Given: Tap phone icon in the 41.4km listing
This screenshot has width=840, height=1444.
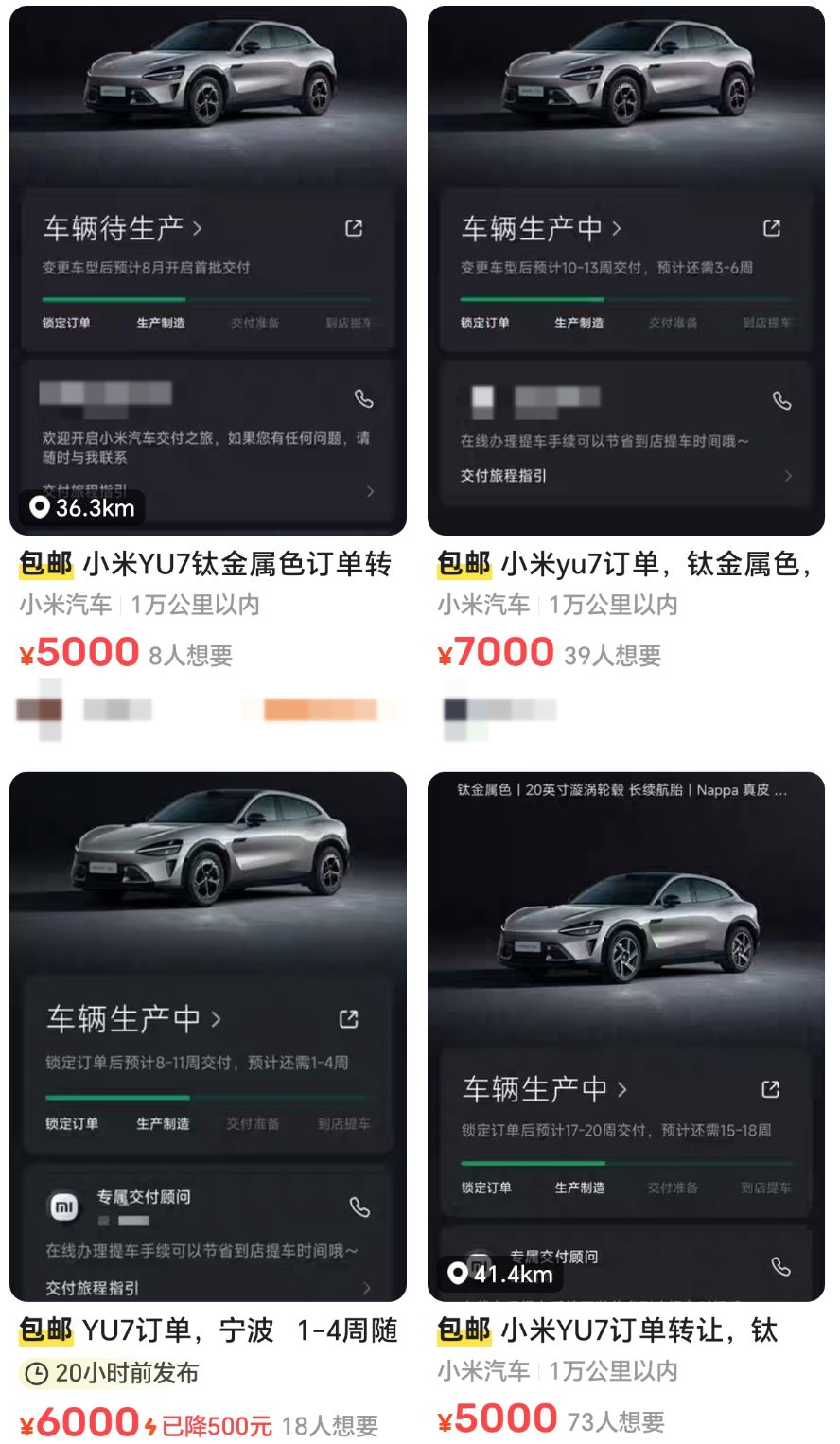Looking at the screenshot, I should 780,1266.
